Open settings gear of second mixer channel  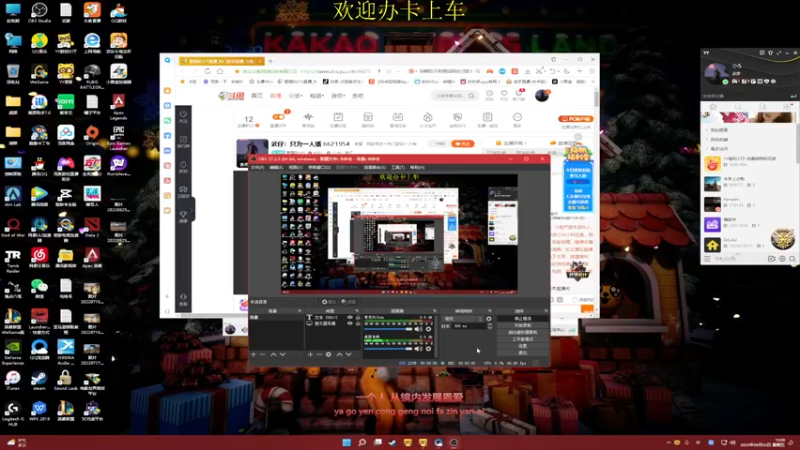point(428,349)
